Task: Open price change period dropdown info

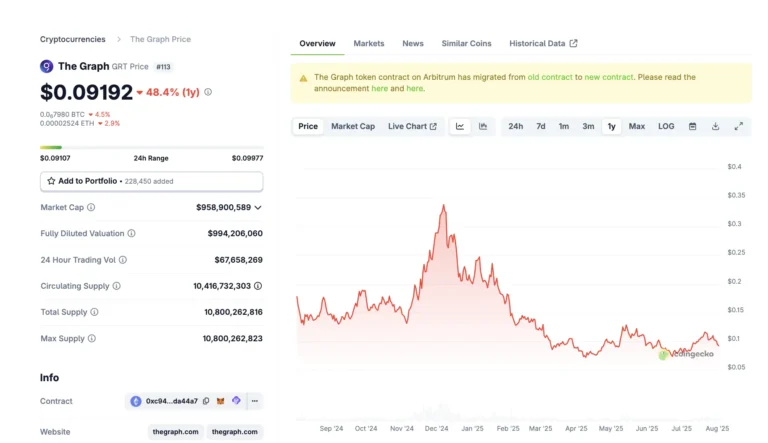Action: (208, 92)
